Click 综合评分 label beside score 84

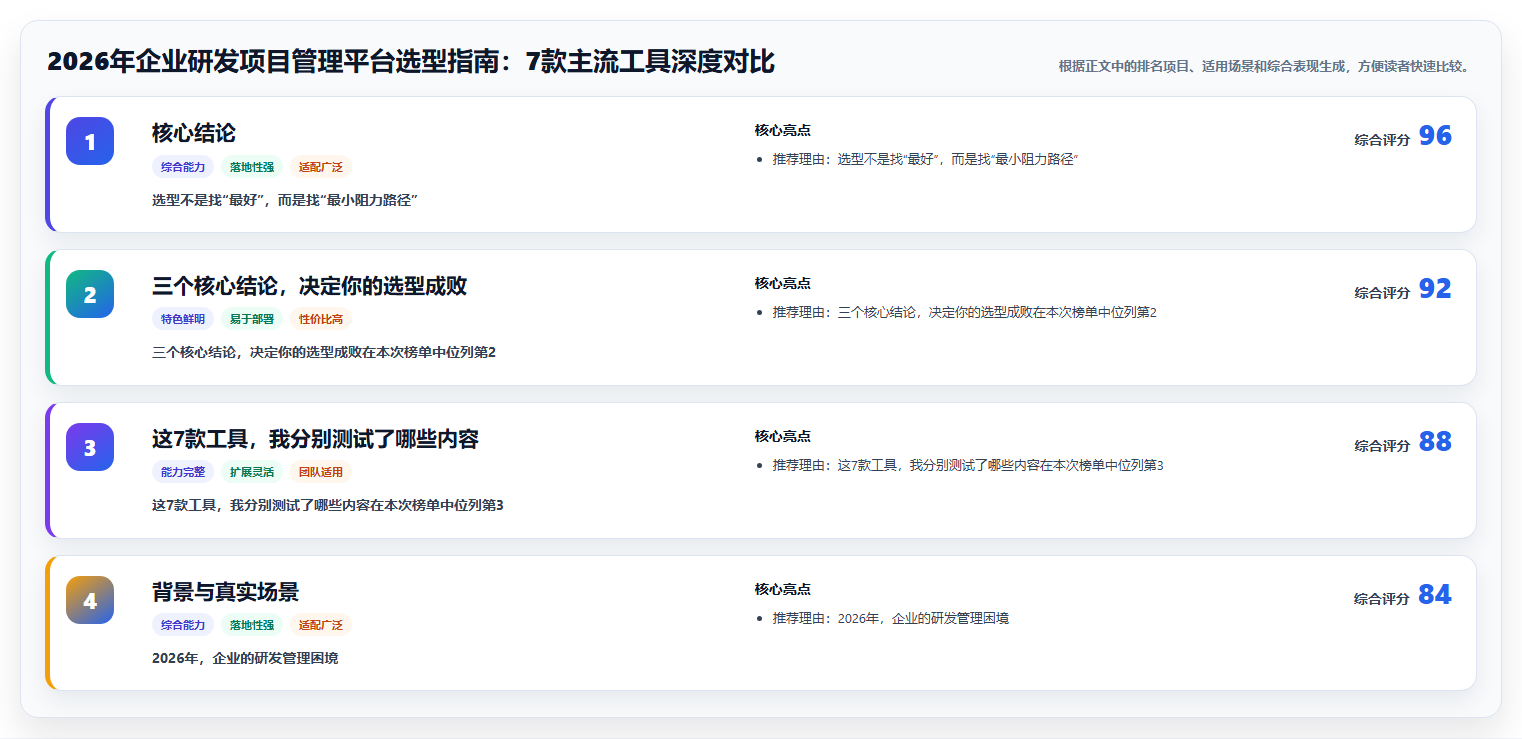(x=1382, y=599)
